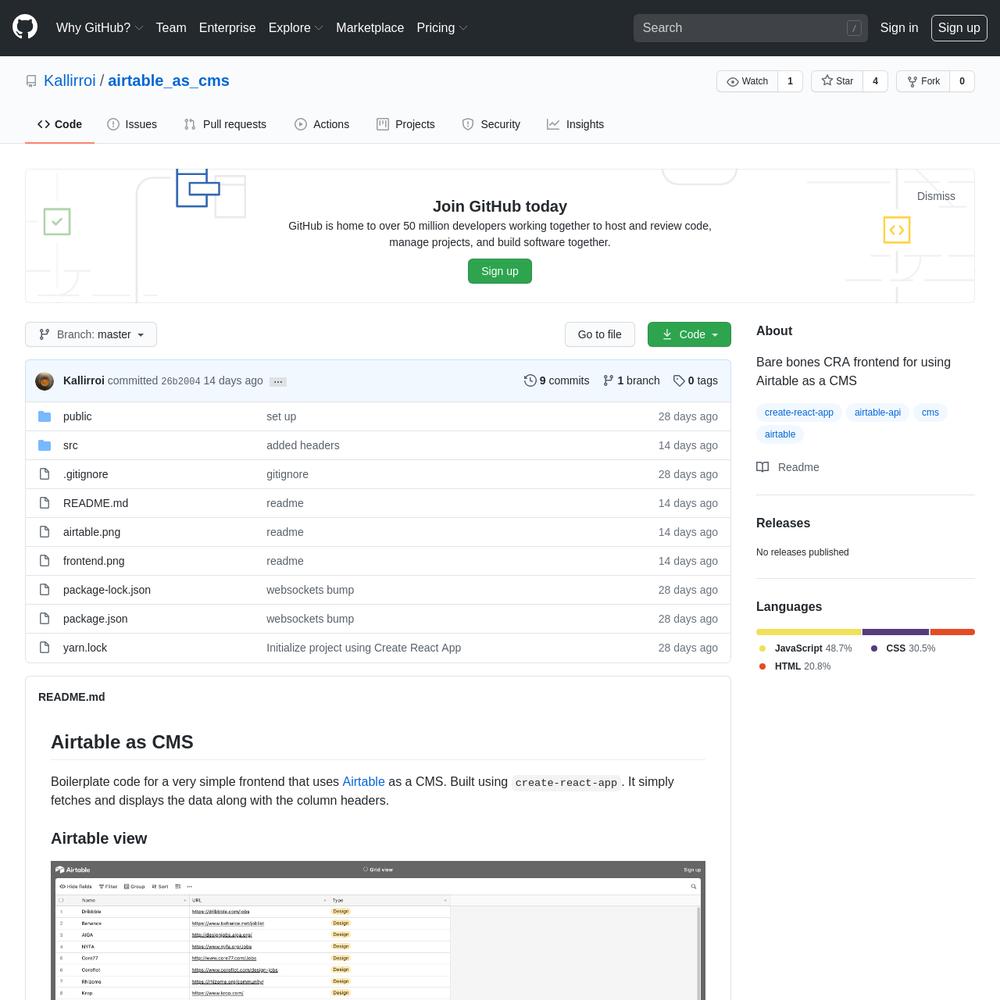
Task: Expand the Why GitHub? menu
Action: [99, 27]
